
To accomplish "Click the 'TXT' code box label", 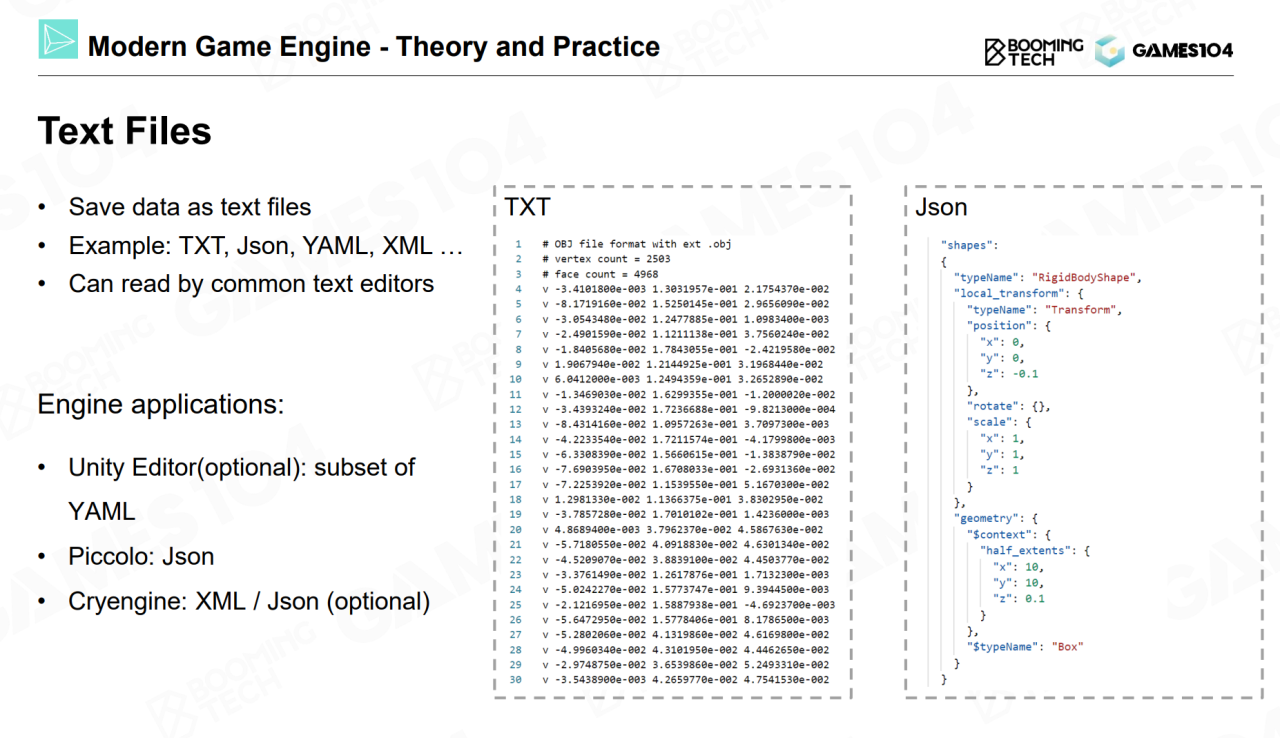I will tap(527, 207).
